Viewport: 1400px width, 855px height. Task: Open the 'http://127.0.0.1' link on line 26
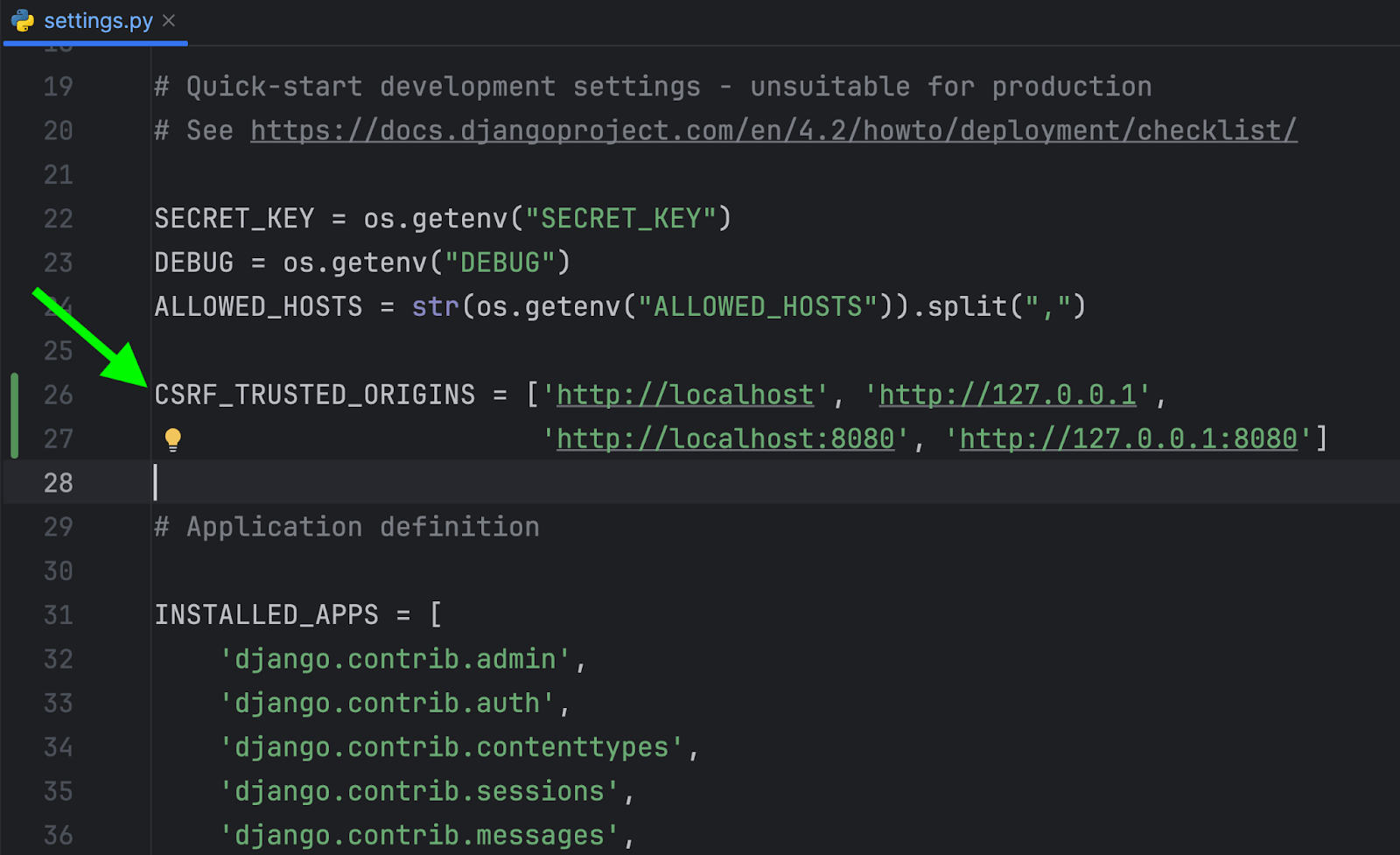[x=1007, y=395]
